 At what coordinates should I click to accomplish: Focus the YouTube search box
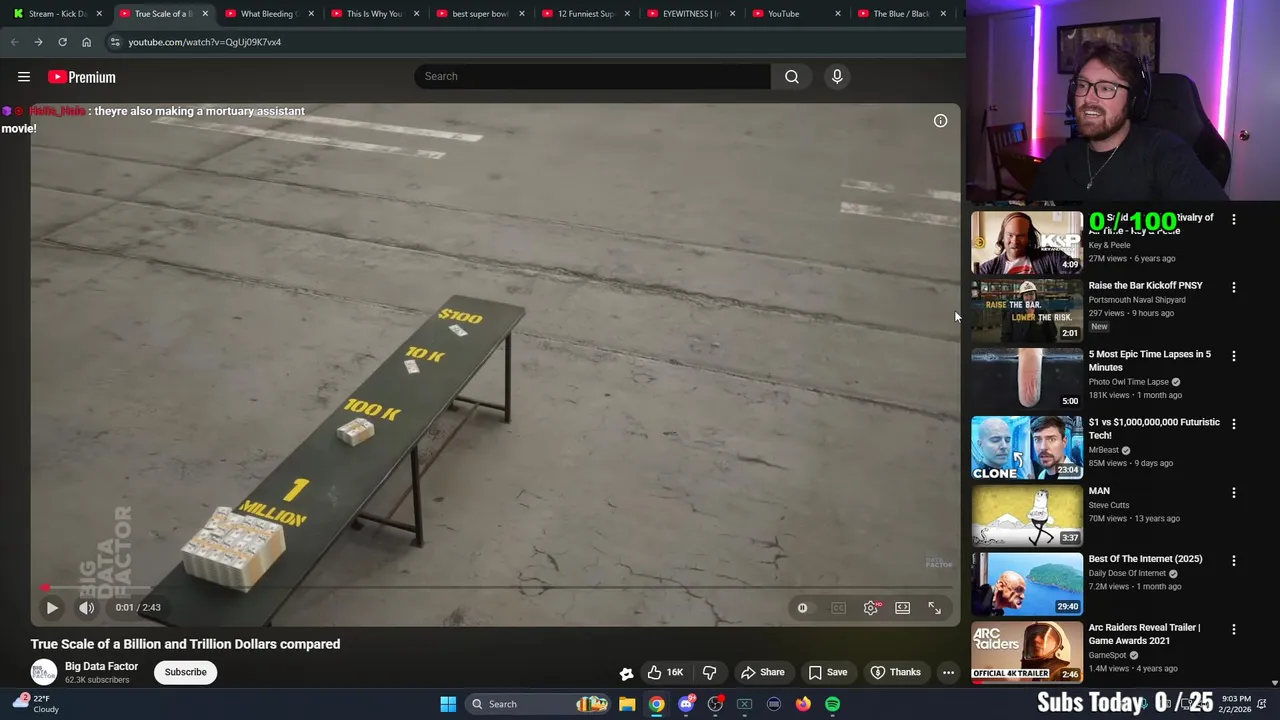coord(592,76)
